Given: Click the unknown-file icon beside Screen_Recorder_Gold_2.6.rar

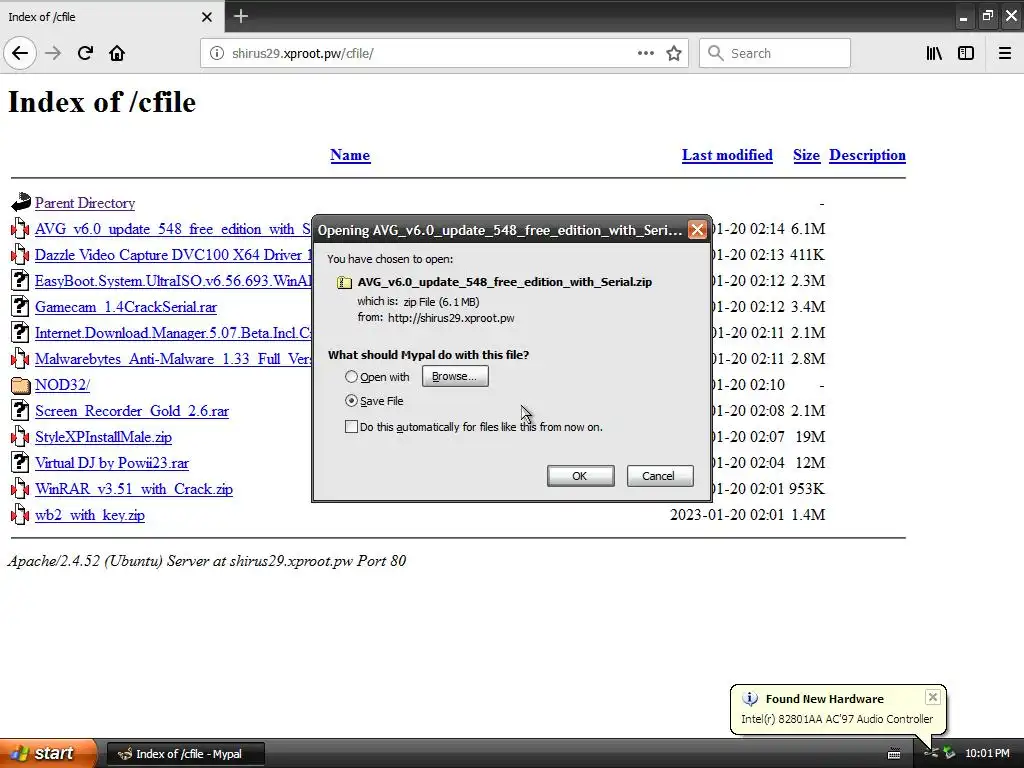Looking at the screenshot, I should pyautogui.click(x=20, y=410).
